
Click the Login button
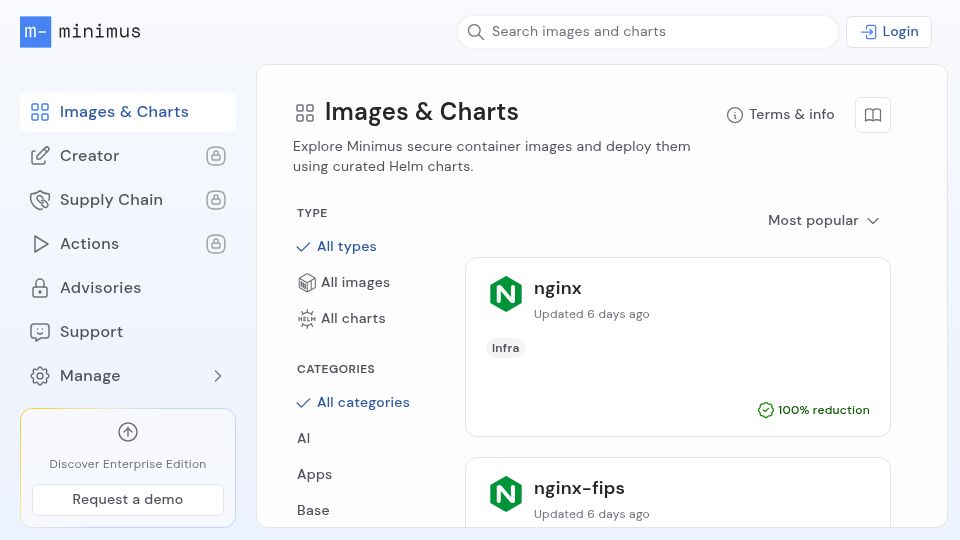[x=889, y=32]
